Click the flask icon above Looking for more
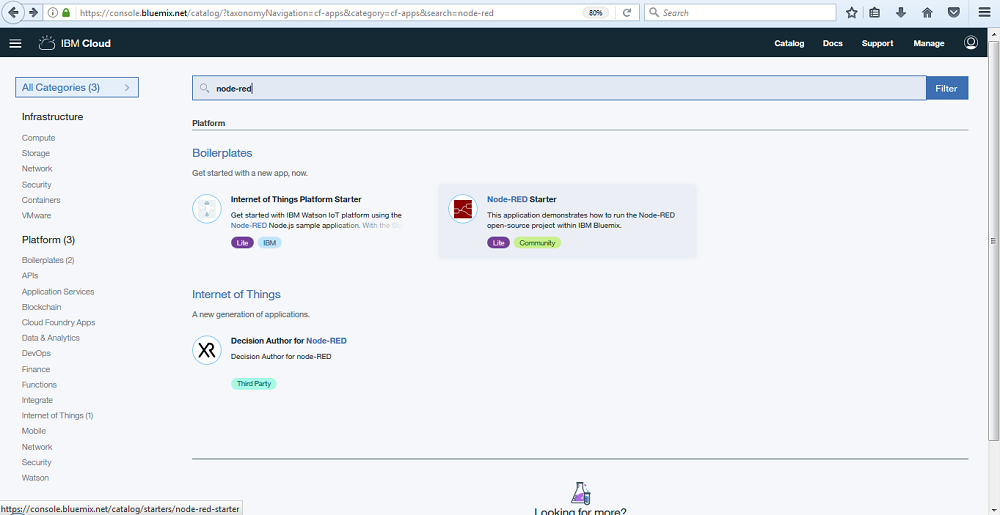 click(580, 493)
